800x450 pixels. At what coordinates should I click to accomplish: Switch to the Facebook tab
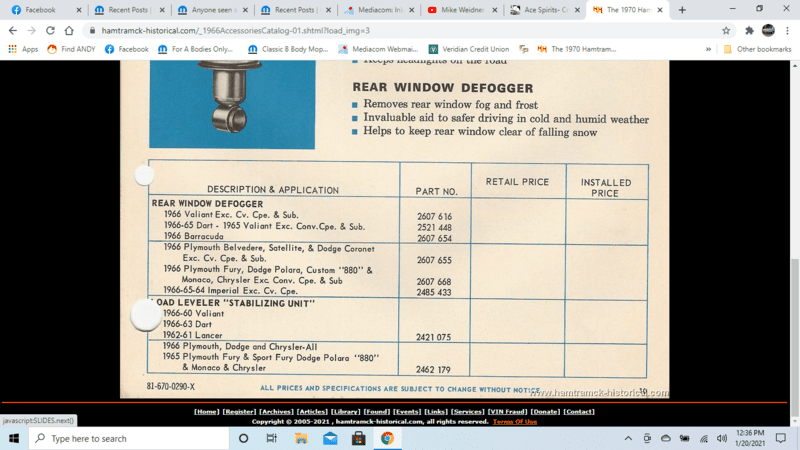click(x=41, y=10)
